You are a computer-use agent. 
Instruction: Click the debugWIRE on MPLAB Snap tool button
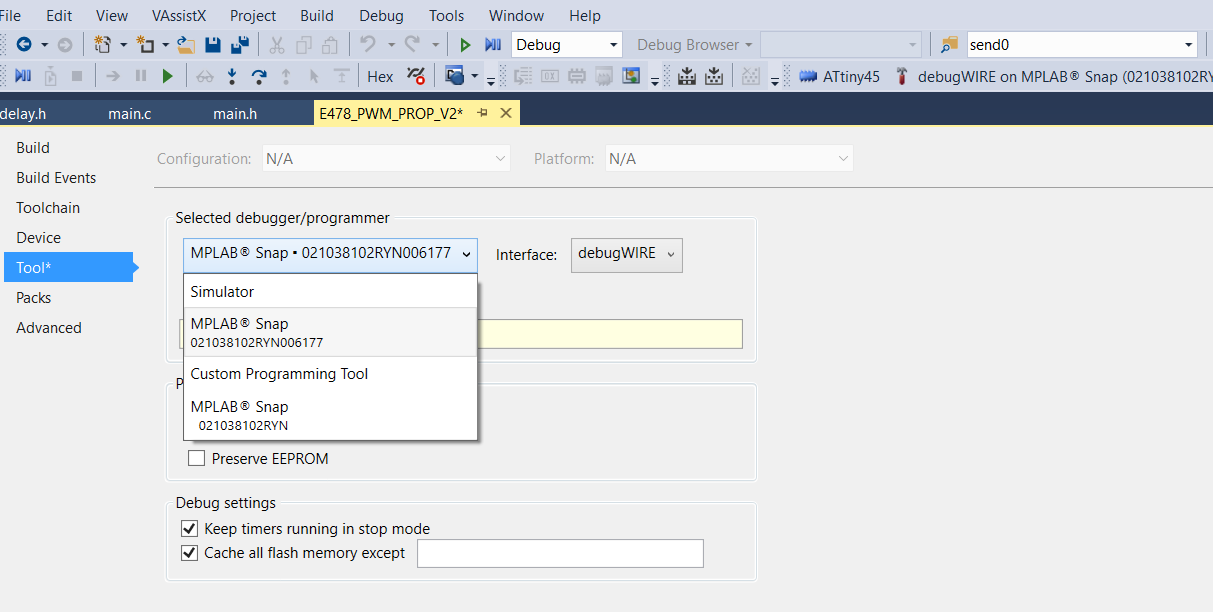click(x=1052, y=76)
